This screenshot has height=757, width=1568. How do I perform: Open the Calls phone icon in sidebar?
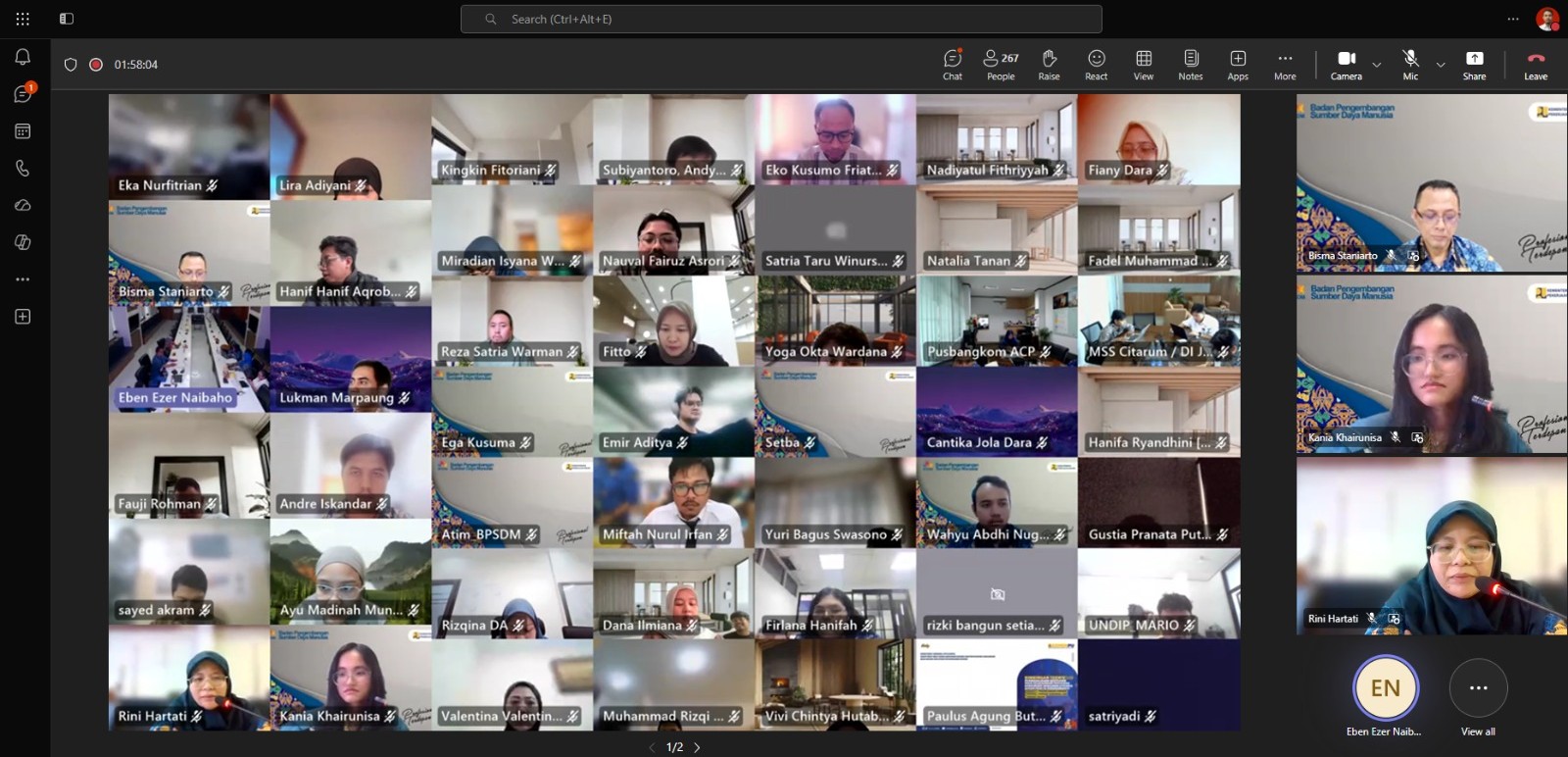[x=23, y=169]
